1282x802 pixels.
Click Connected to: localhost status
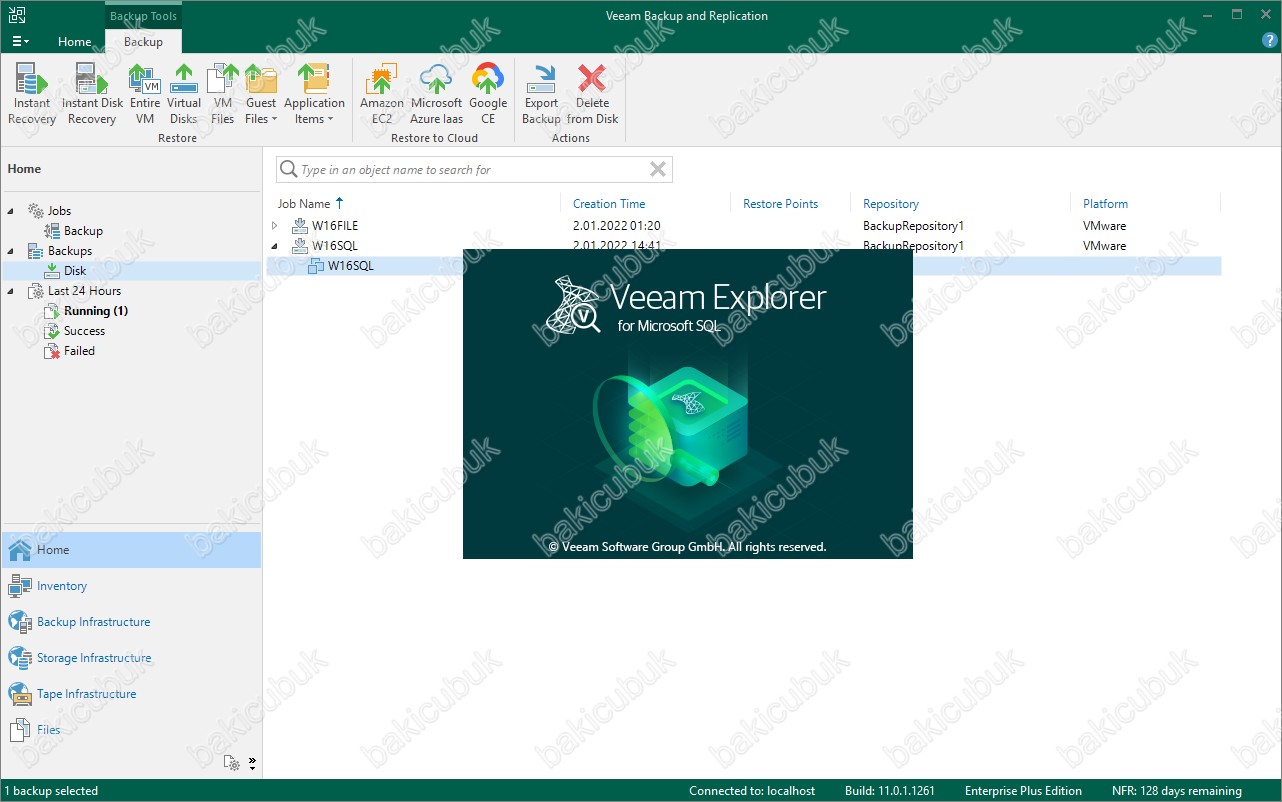point(752,791)
